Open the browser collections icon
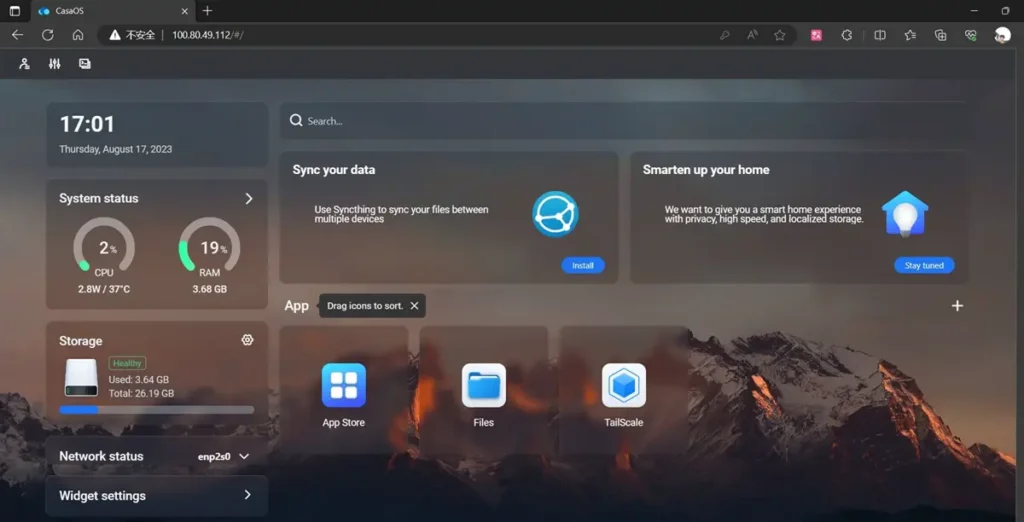Image resolution: width=1024 pixels, height=522 pixels. pyautogui.click(x=940, y=35)
